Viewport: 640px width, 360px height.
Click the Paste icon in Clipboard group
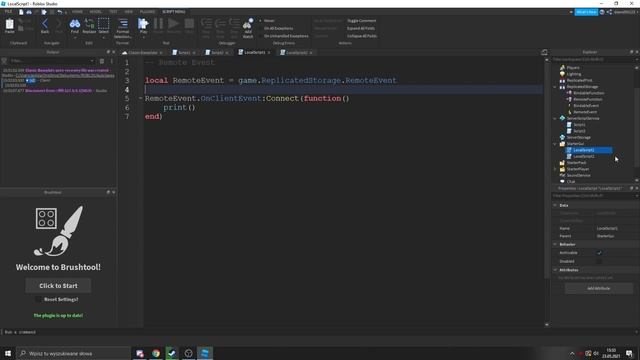click(9, 24)
